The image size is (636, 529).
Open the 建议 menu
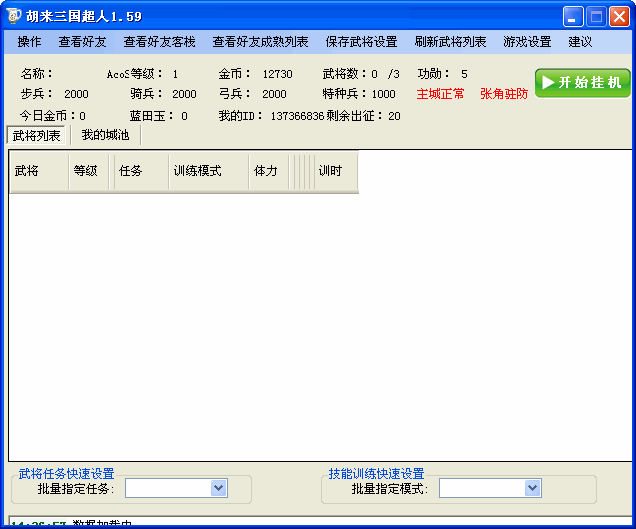click(580, 42)
